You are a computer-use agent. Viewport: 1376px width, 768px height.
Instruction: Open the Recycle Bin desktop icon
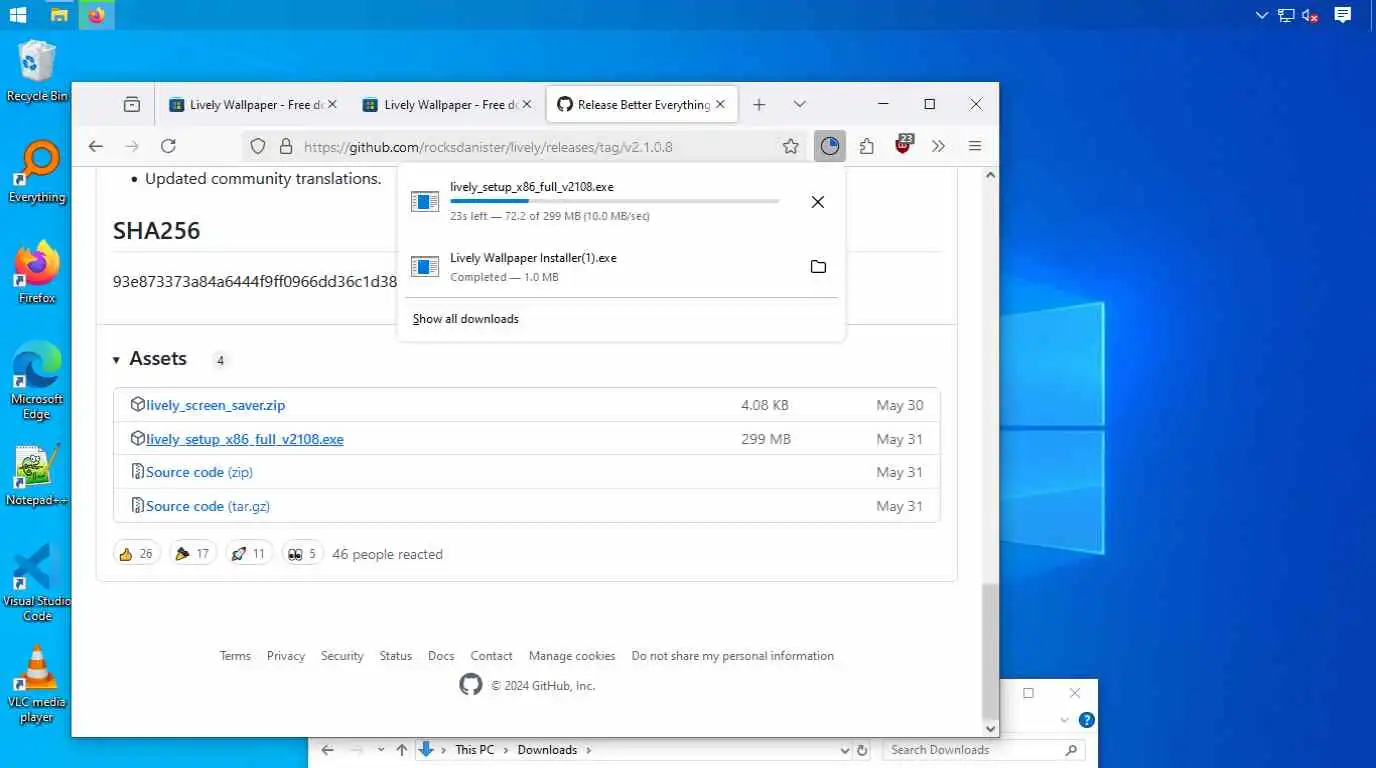point(37,70)
